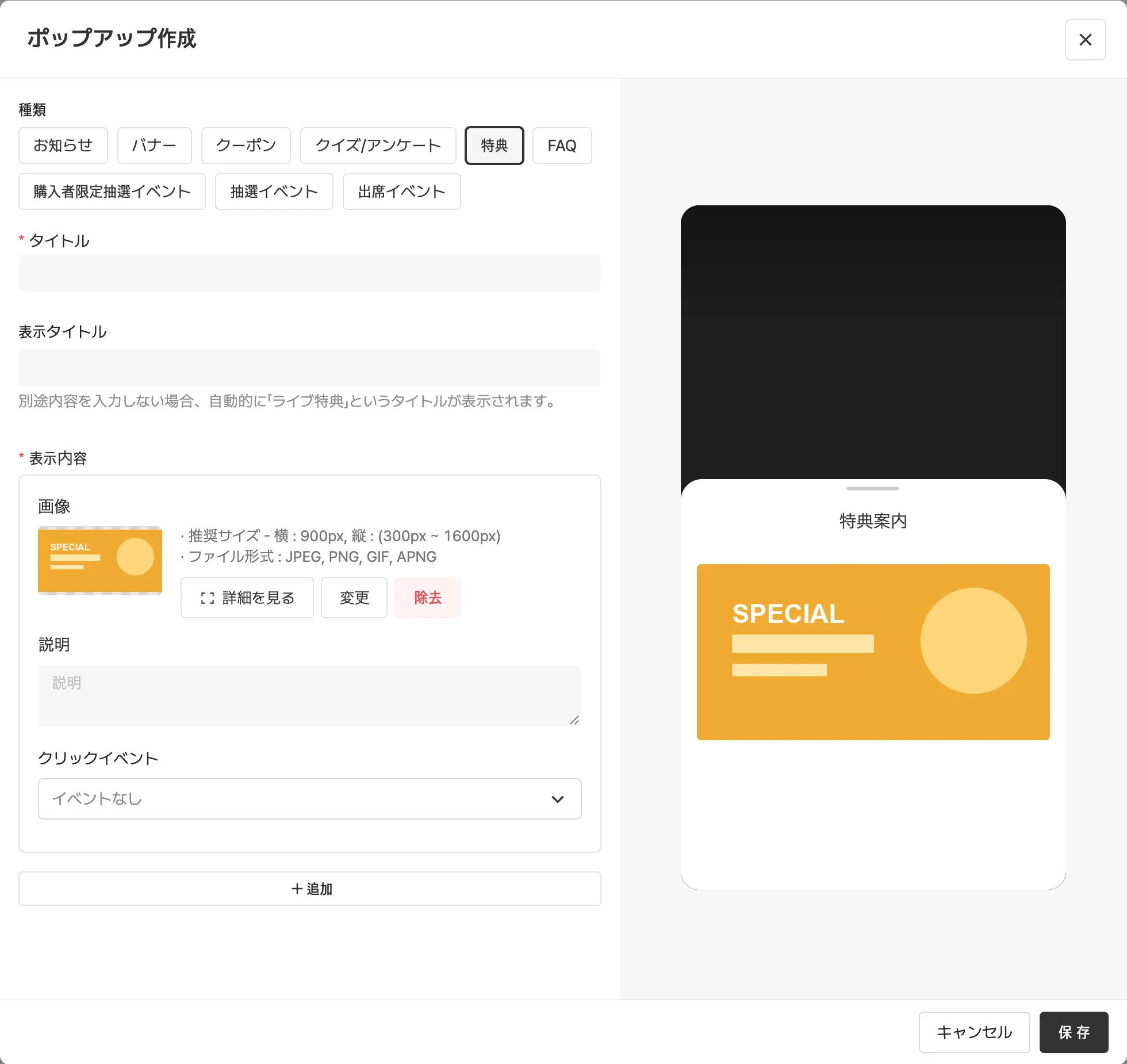Select 購入者限定抽選イベント type
This screenshot has height=1064, width=1127.
tap(112, 192)
